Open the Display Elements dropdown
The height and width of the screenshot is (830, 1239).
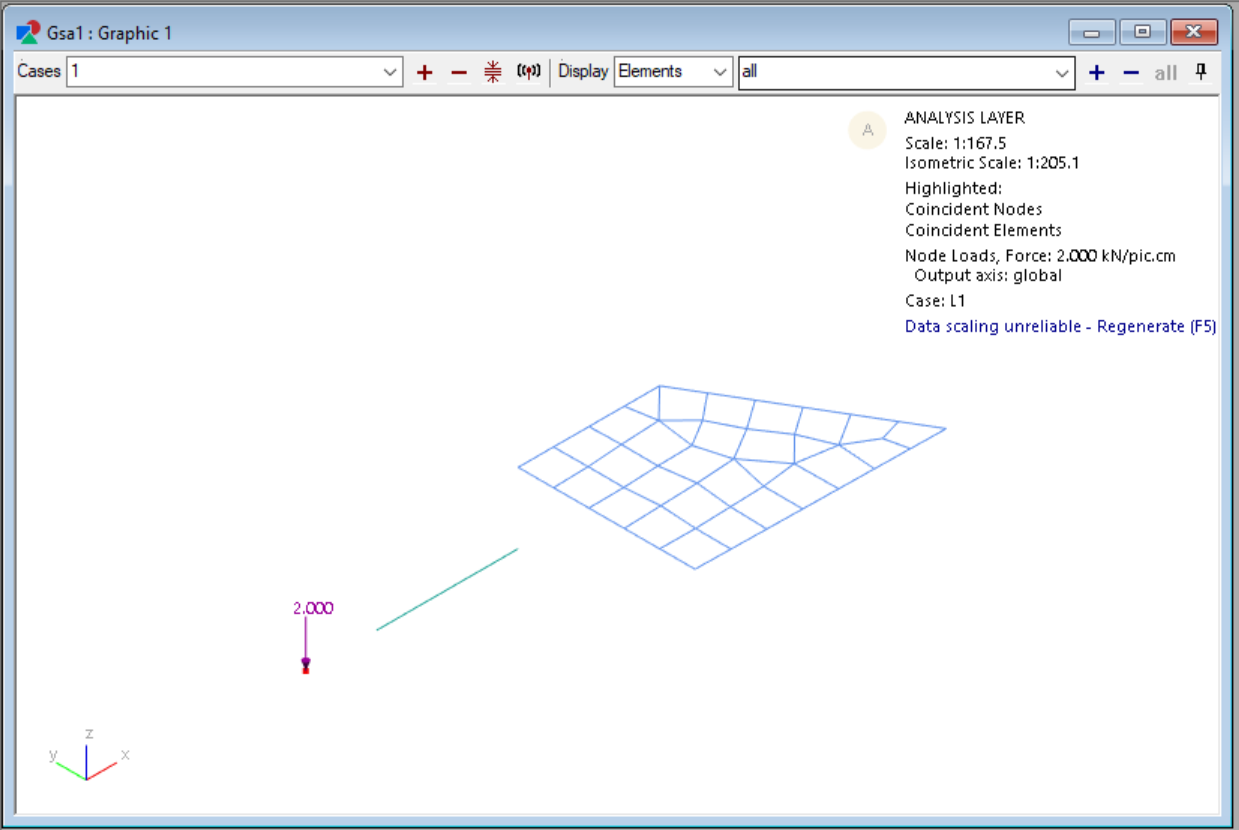point(719,72)
